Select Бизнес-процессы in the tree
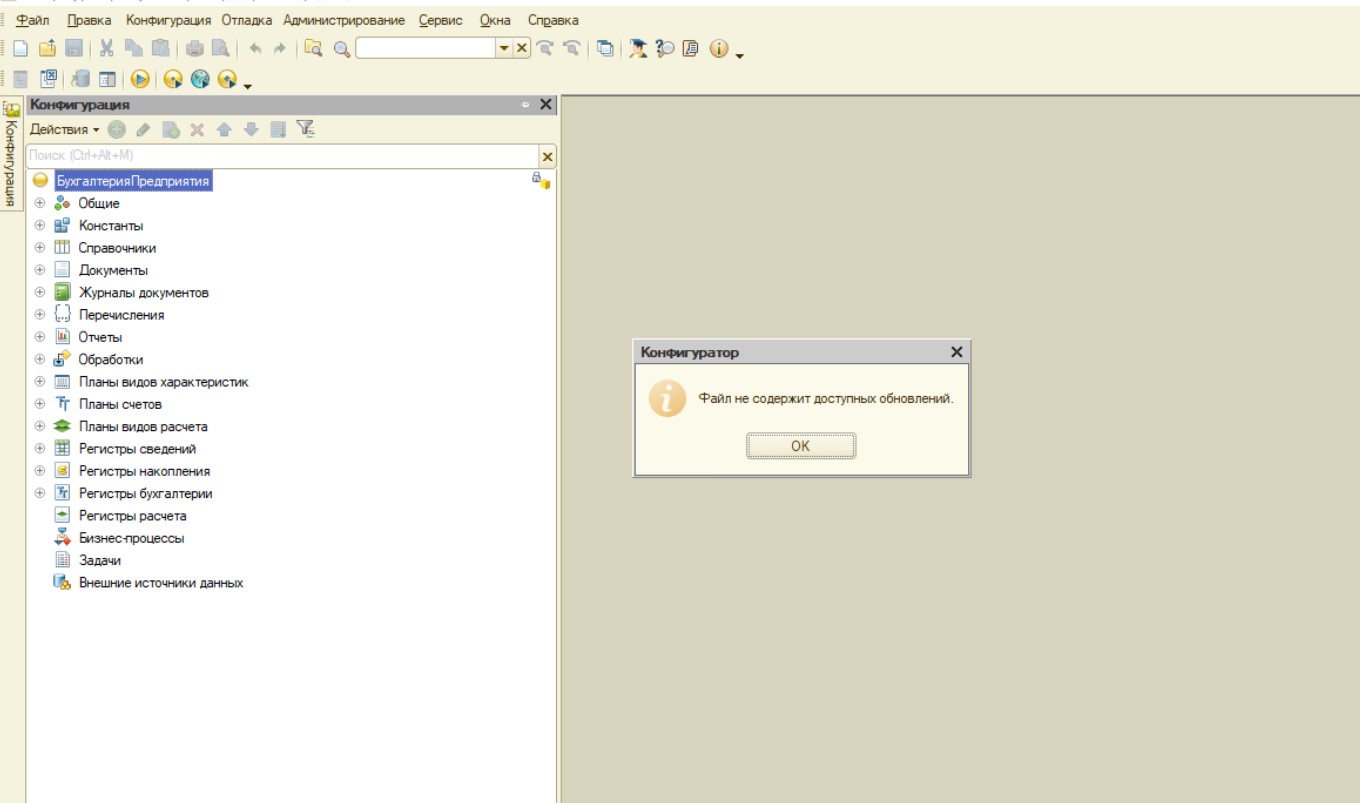This screenshot has width=1360, height=803. pyautogui.click(x=132, y=538)
